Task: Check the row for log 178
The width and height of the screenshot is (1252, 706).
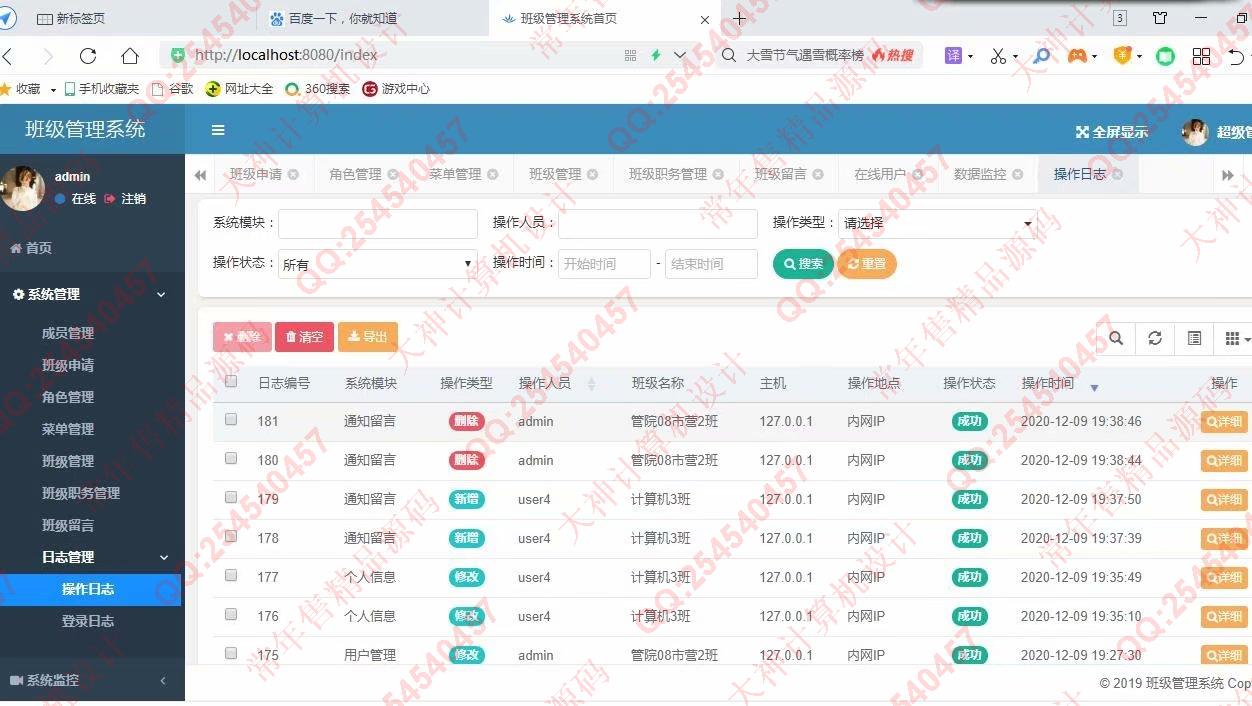Action: (231, 536)
